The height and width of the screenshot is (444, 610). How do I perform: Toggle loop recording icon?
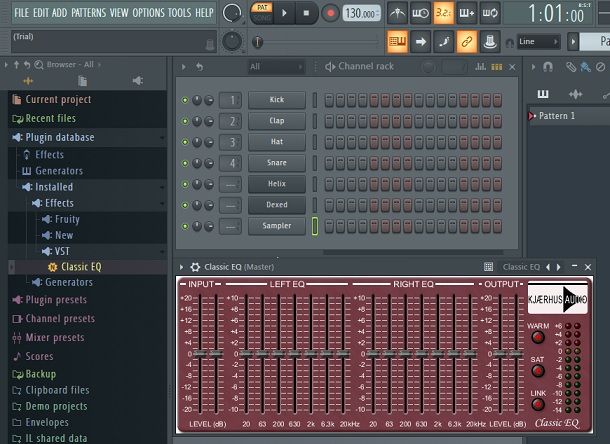pyautogui.click(x=490, y=13)
